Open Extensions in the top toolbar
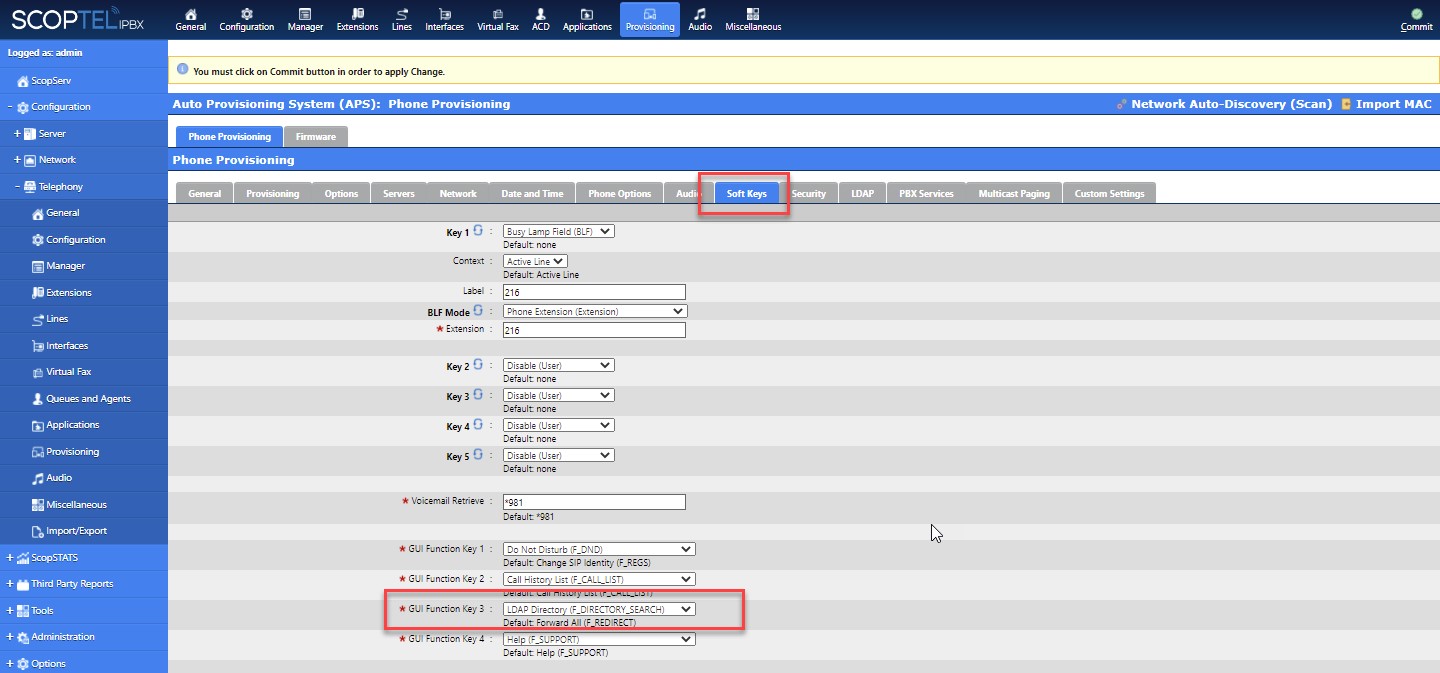 357,19
